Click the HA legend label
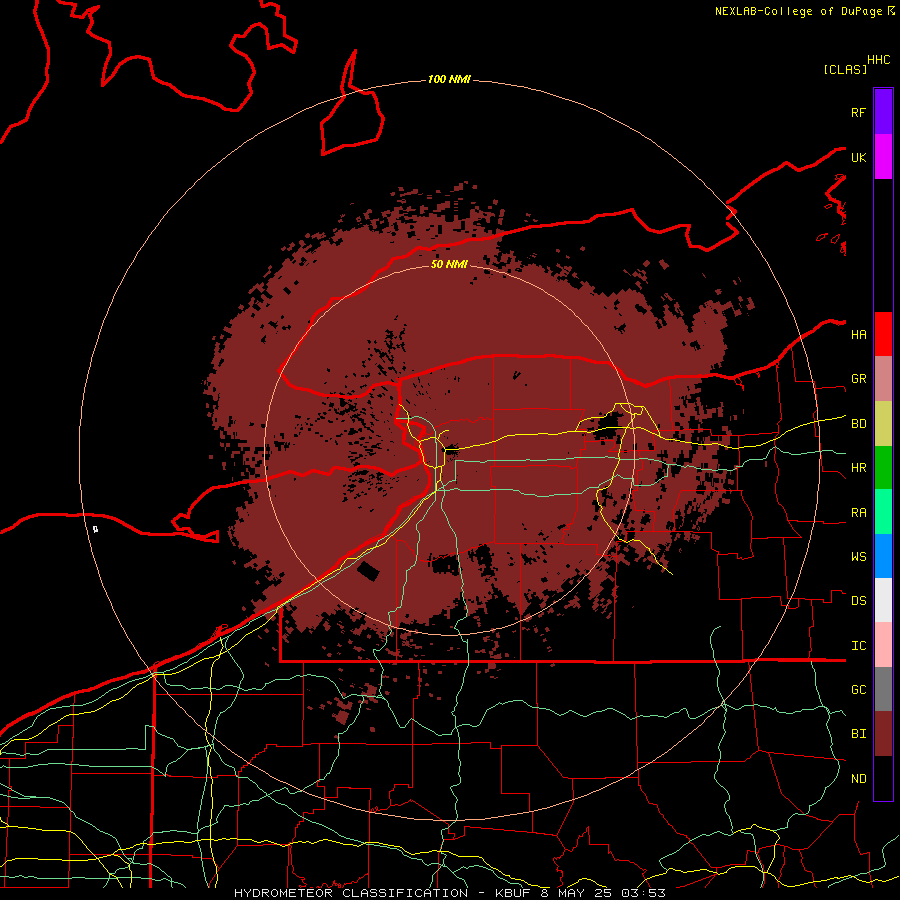Viewport: 900px width, 900px height. click(x=858, y=334)
